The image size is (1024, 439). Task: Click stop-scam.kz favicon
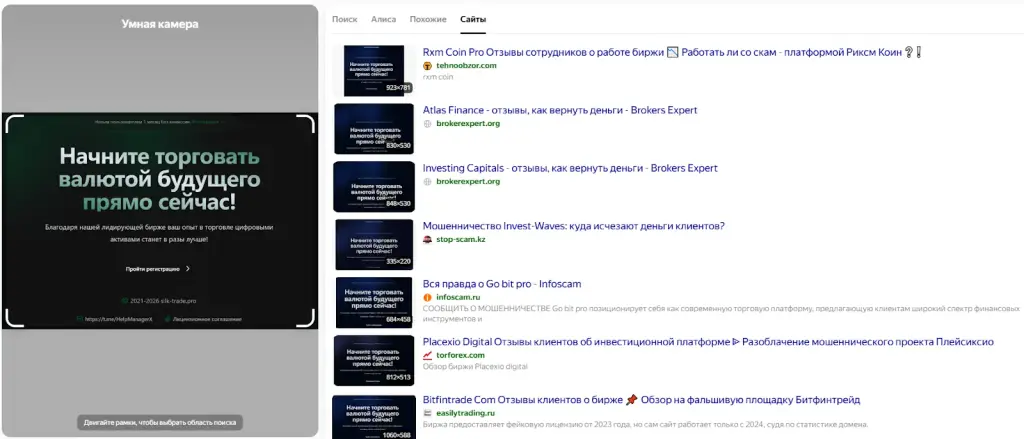[428, 240]
